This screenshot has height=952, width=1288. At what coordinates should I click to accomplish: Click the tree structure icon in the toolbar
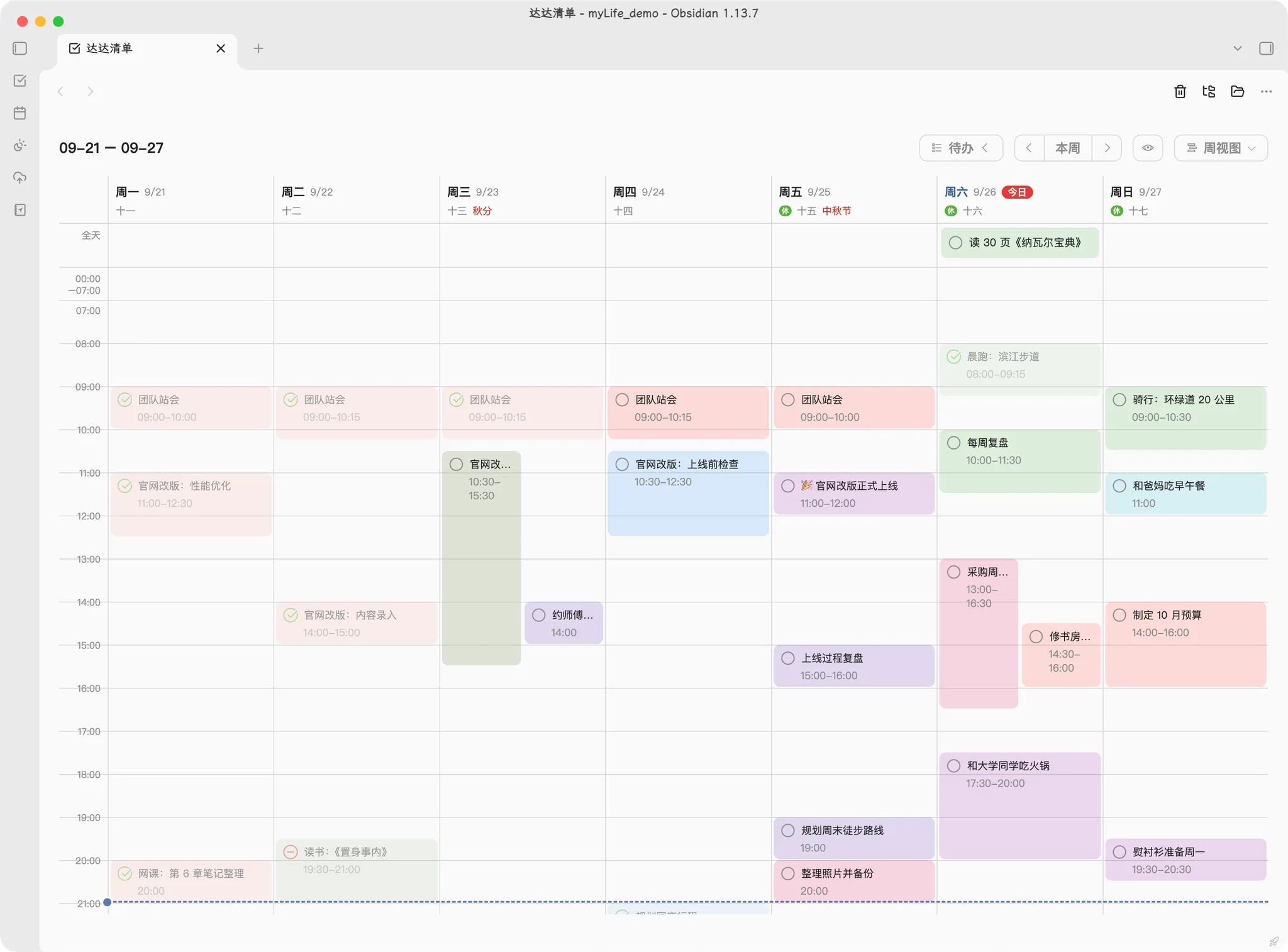point(1209,92)
